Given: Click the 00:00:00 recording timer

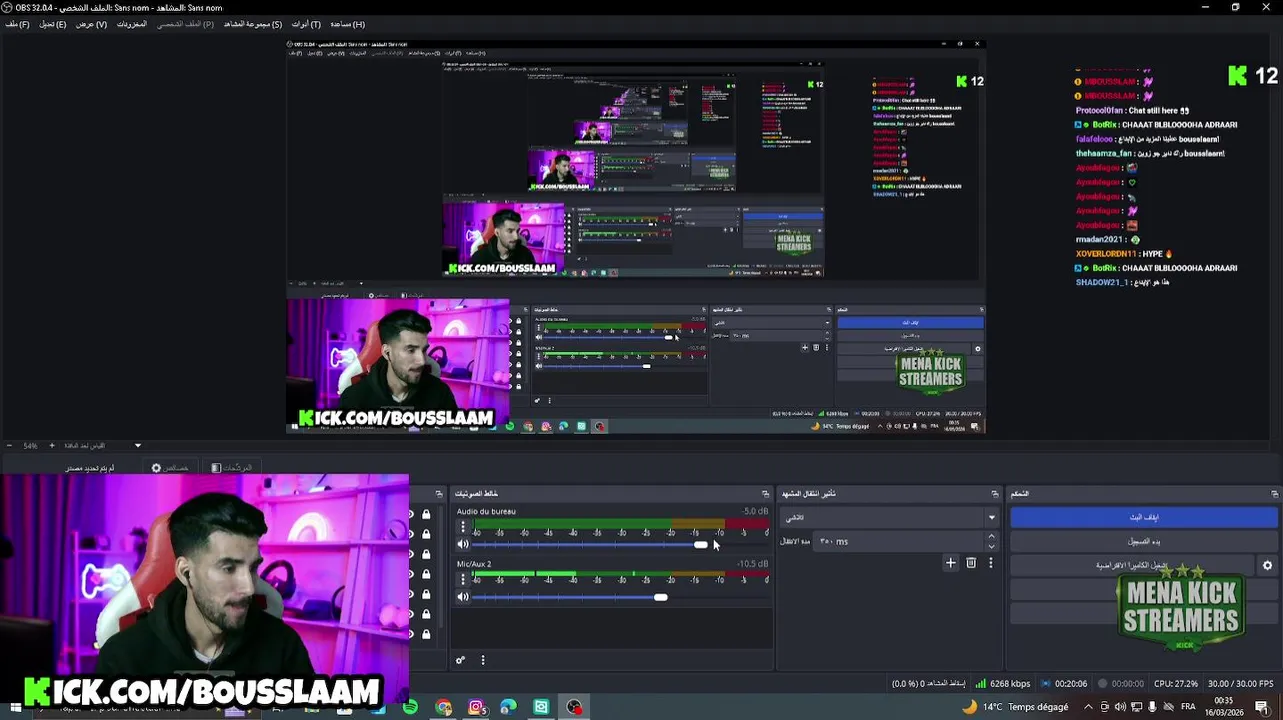Looking at the screenshot, I should point(1121,684).
